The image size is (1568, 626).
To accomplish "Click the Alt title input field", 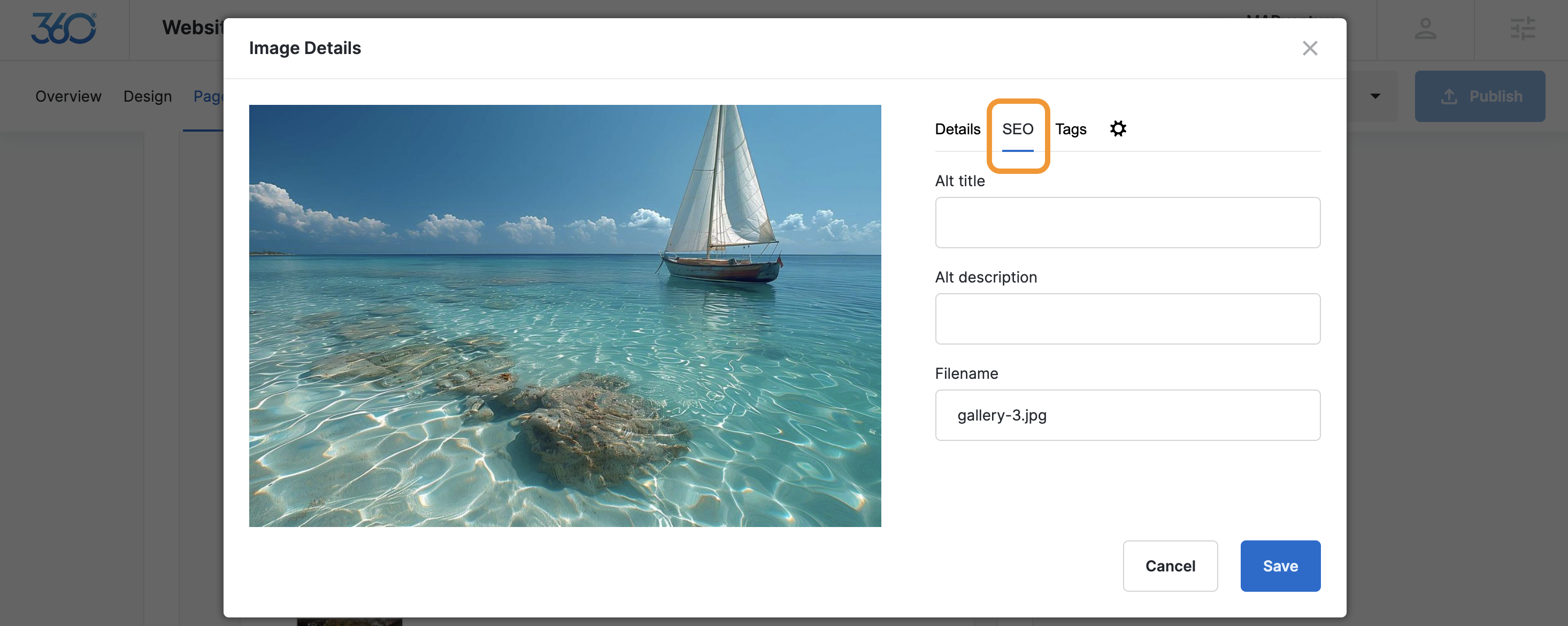I will [x=1127, y=222].
